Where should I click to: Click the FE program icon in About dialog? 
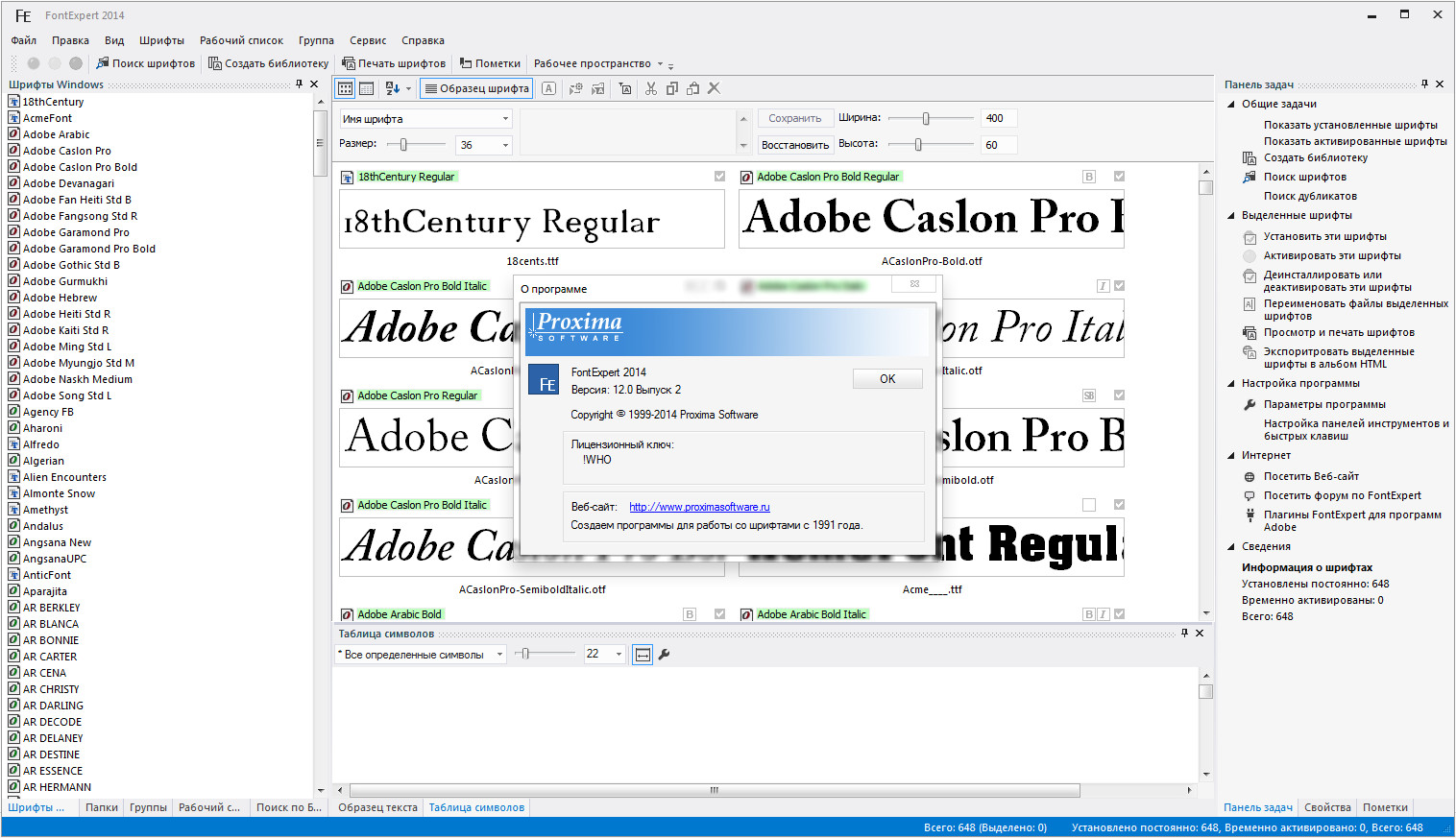pos(544,380)
